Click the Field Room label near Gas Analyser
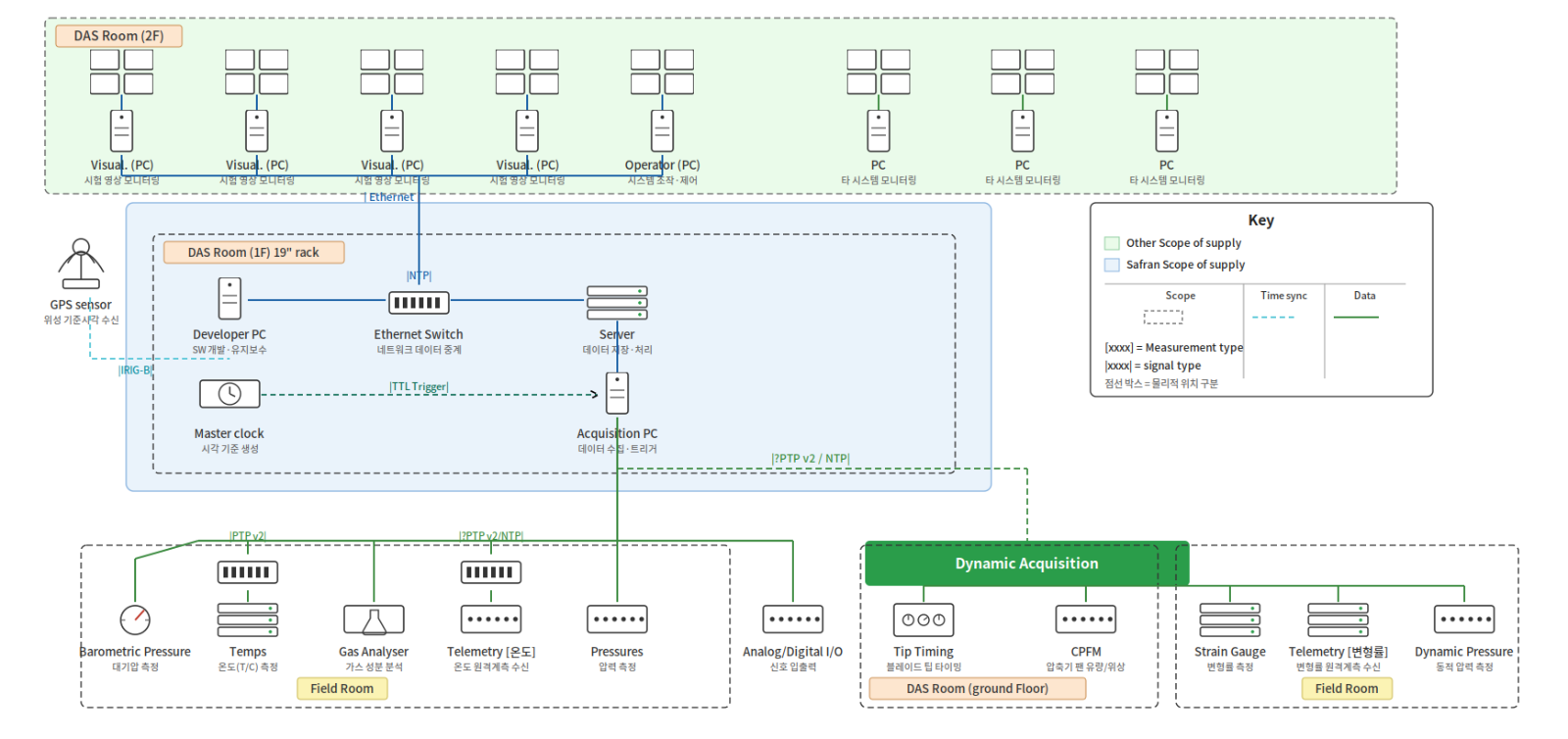 [342, 689]
